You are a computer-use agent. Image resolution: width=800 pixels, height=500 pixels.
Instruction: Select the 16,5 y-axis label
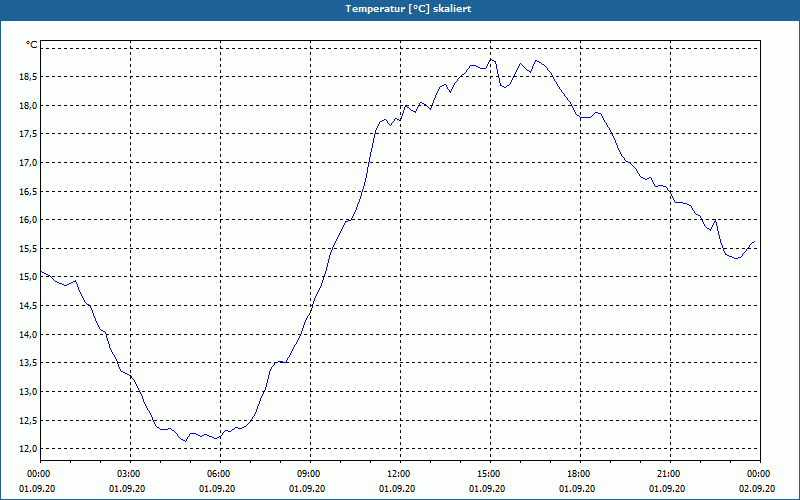pos(29,191)
